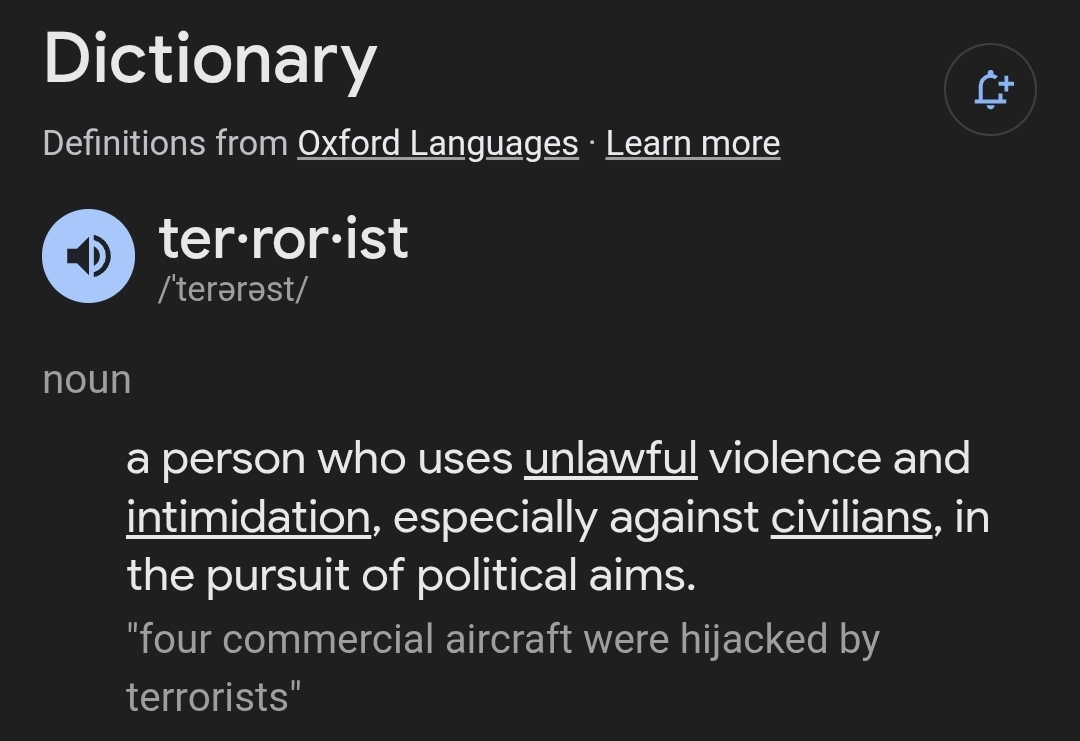Follow the intimidation word link
This screenshot has height=741, width=1080.
[248, 517]
